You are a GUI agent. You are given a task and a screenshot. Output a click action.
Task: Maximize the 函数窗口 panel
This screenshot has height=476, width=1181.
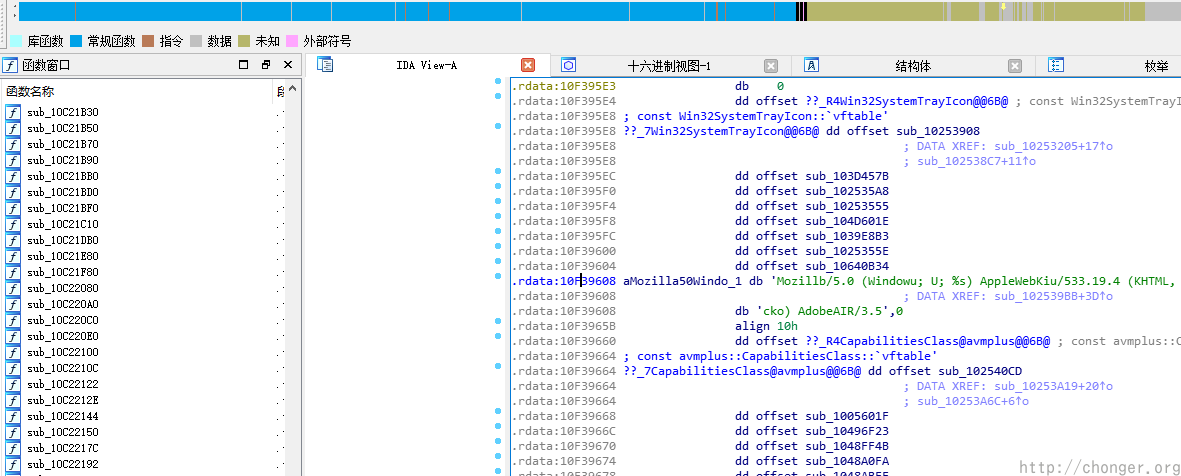(243, 65)
